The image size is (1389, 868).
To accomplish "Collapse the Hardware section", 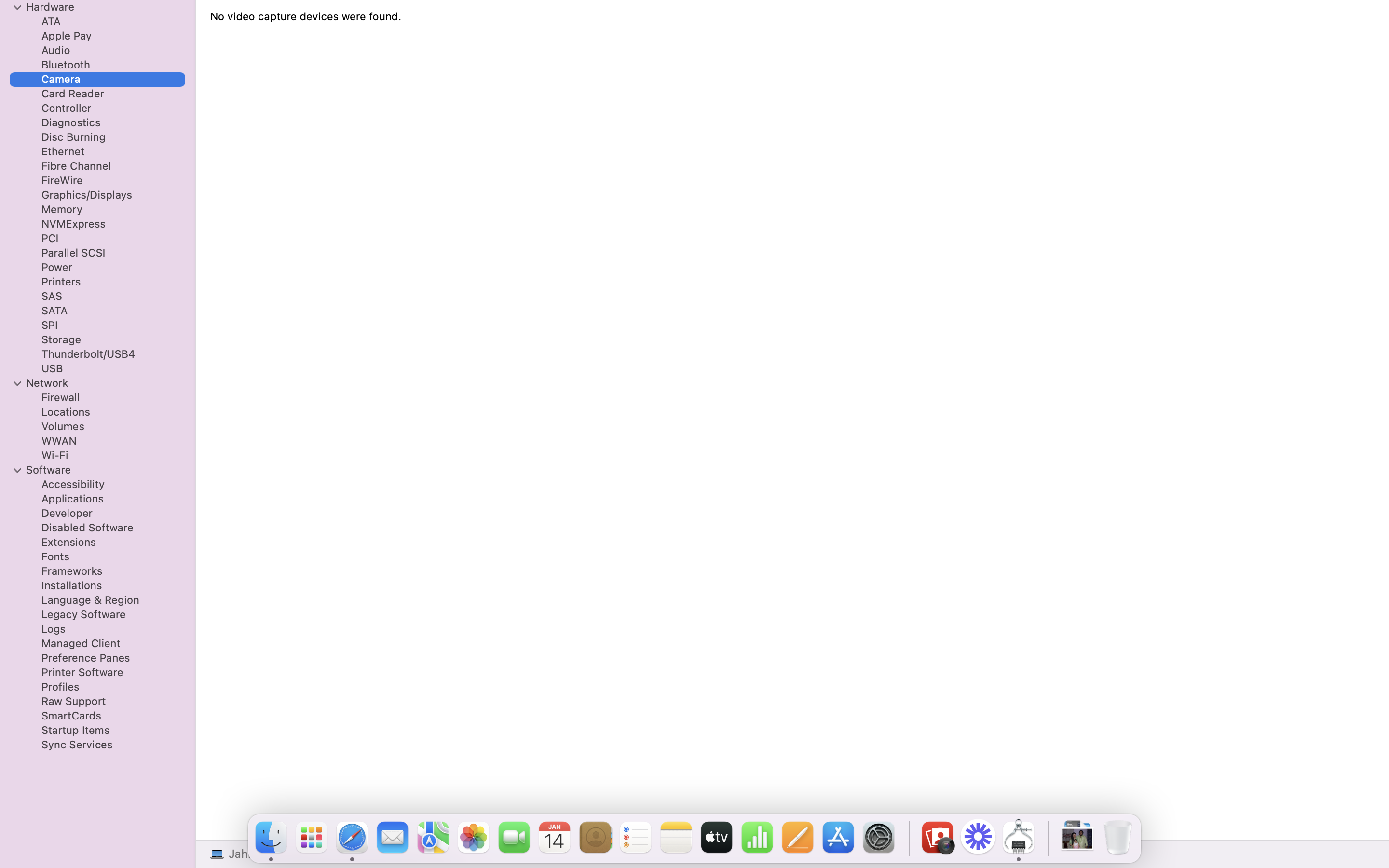I will [x=17, y=7].
